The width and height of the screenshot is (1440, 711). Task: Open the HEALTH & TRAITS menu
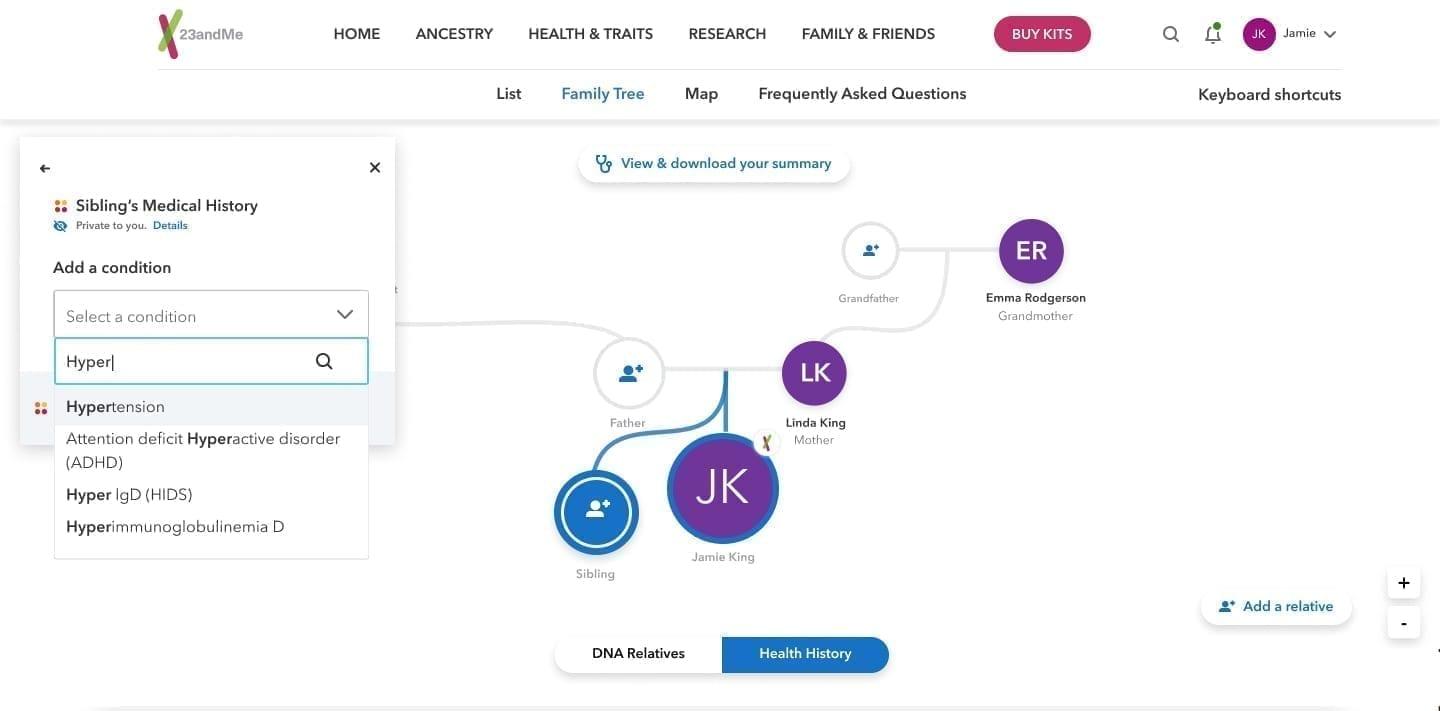pyautogui.click(x=590, y=34)
